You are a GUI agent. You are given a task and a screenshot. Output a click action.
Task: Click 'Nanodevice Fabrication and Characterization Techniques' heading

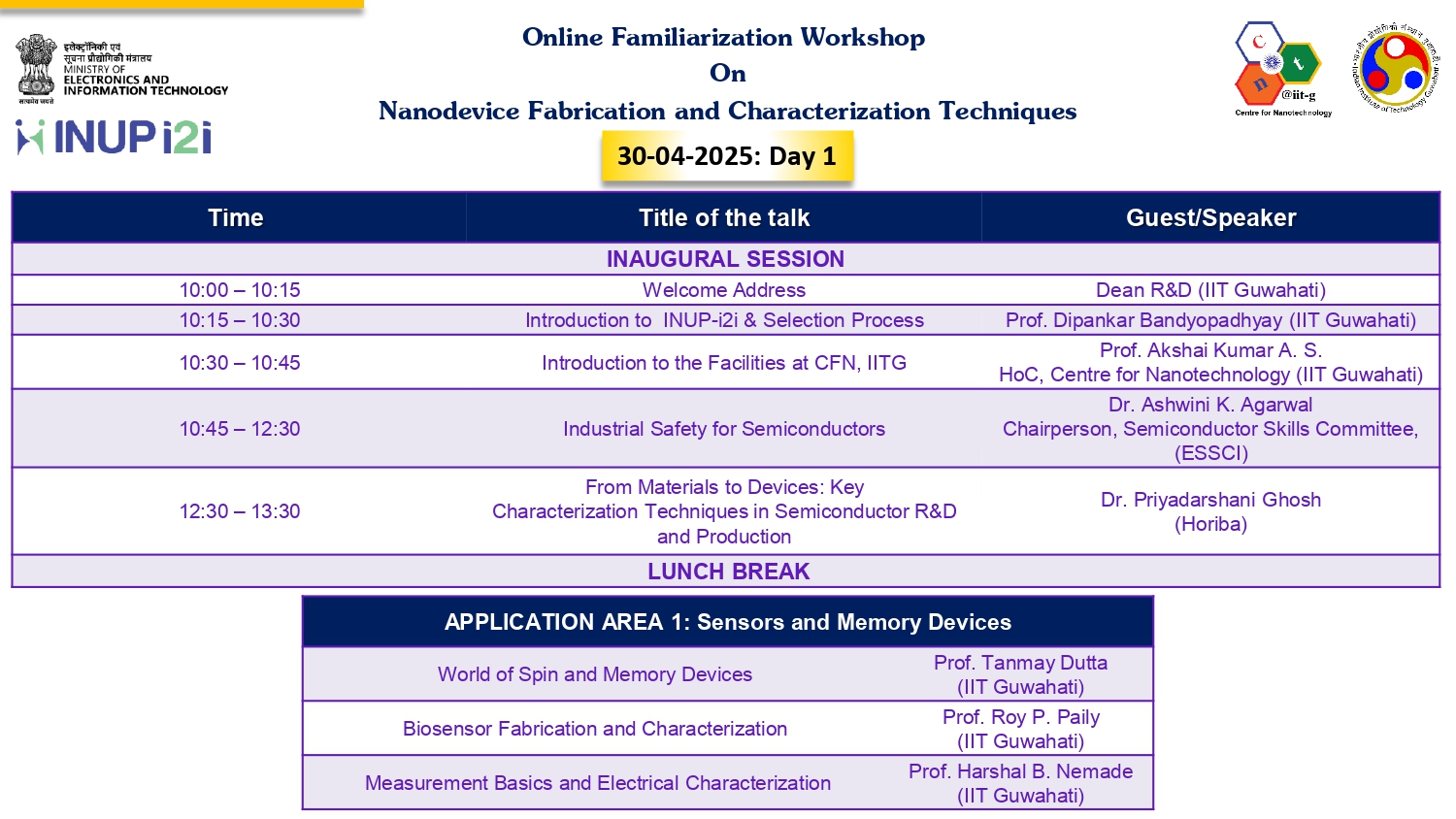727,111
